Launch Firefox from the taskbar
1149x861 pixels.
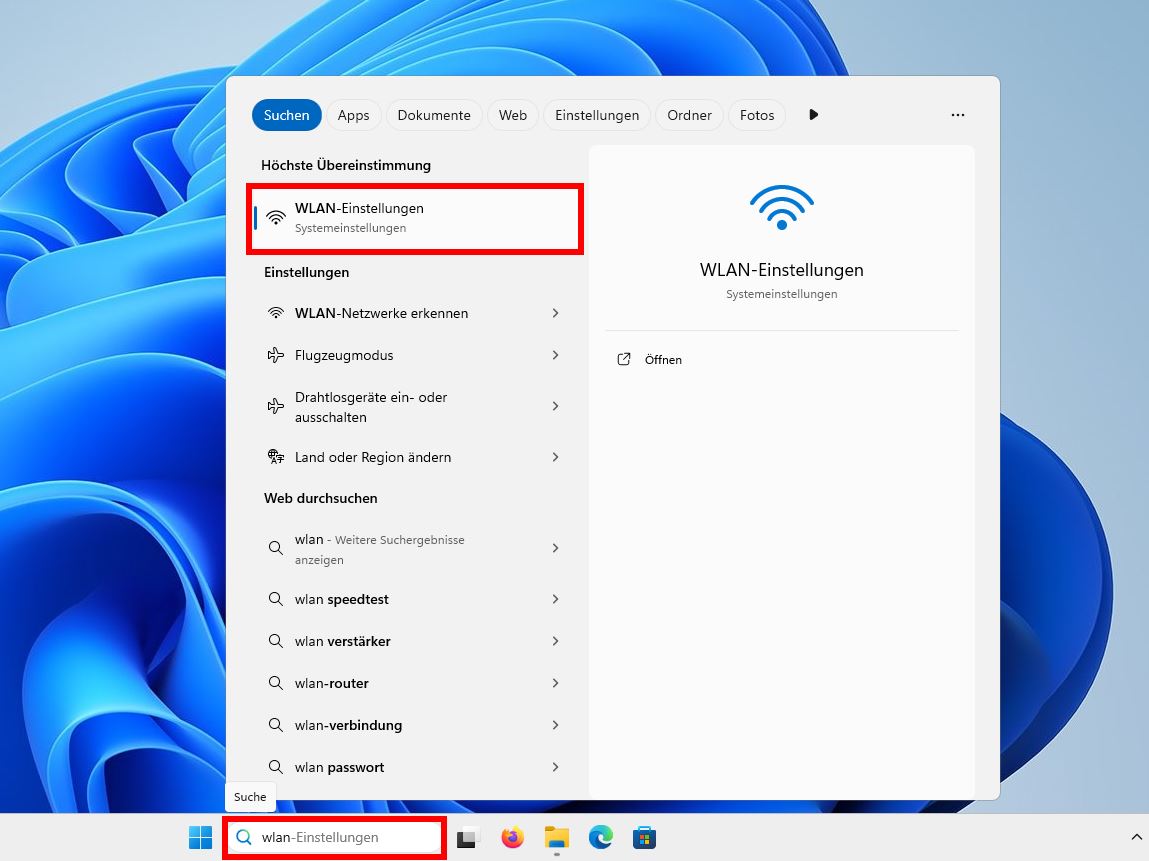(512, 838)
